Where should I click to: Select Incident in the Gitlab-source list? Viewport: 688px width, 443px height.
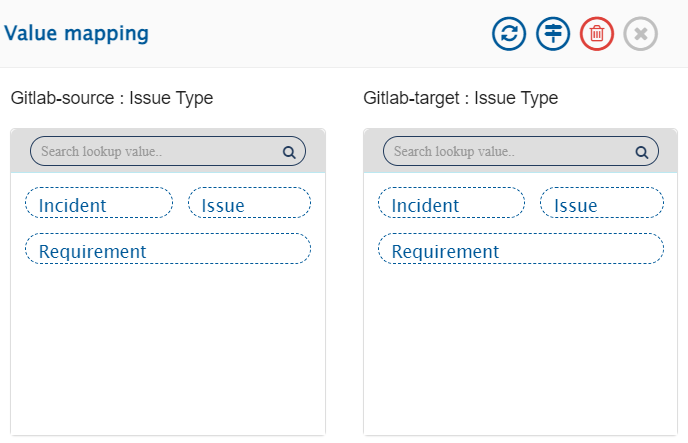pyautogui.click(x=99, y=203)
